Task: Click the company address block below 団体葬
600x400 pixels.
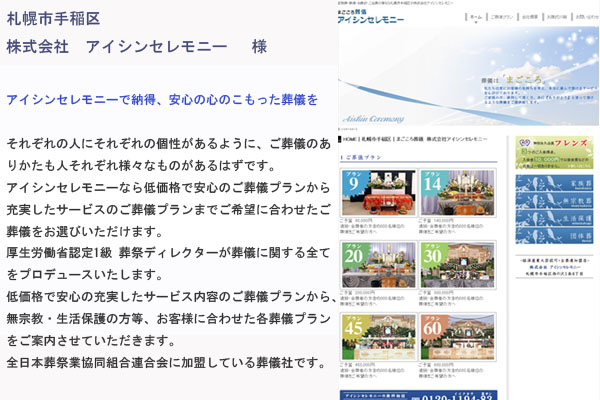Action: coord(554,267)
